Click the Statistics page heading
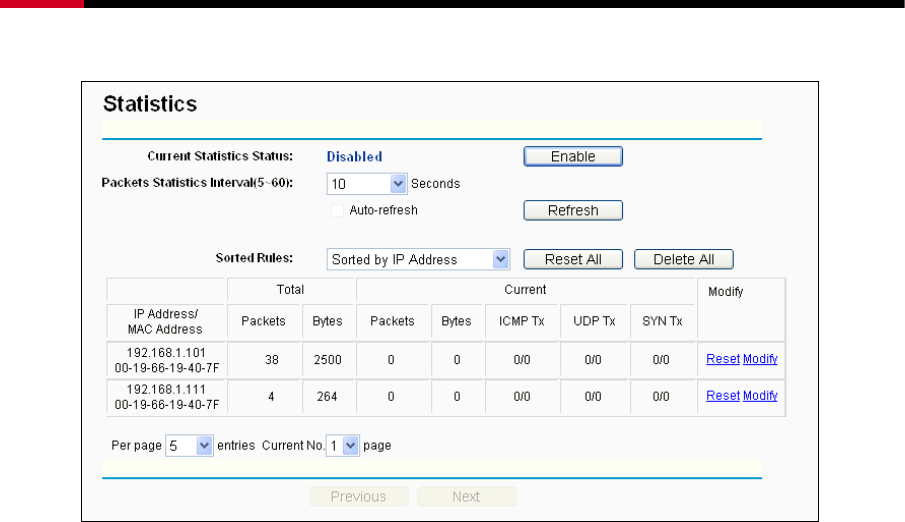The width and height of the screenshot is (905, 522). pyautogui.click(x=150, y=104)
